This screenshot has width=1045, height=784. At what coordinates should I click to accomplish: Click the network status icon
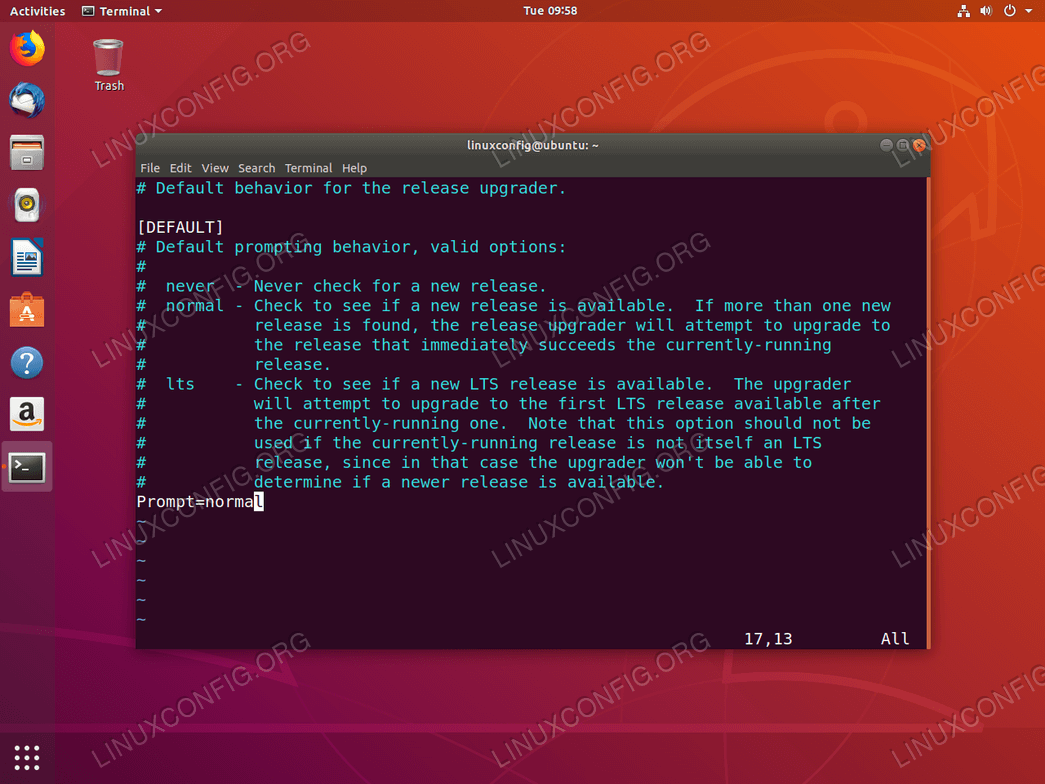[963, 11]
